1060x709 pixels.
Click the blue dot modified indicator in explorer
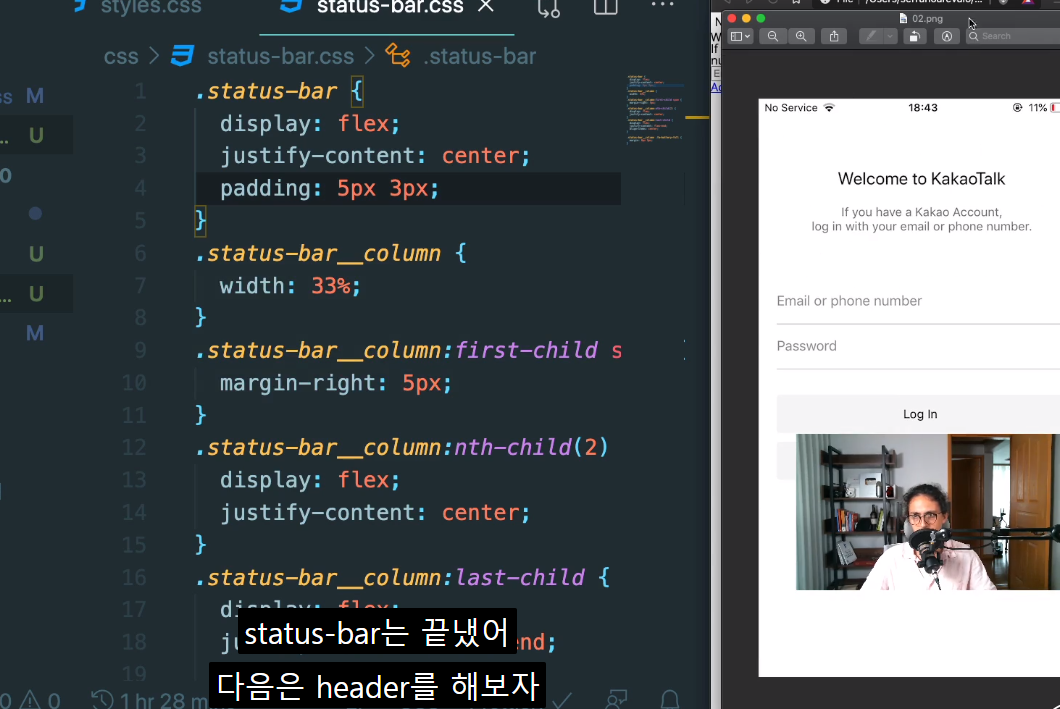(35, 214)
